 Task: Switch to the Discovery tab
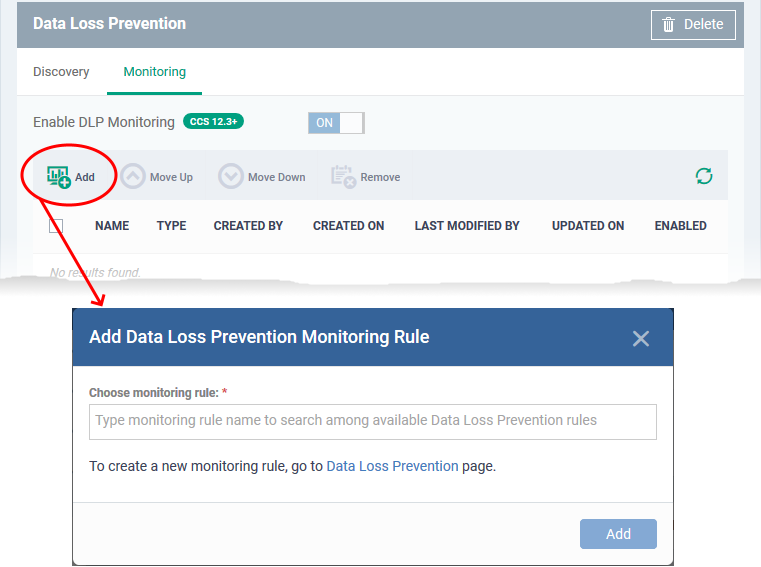tap(61, 72)
